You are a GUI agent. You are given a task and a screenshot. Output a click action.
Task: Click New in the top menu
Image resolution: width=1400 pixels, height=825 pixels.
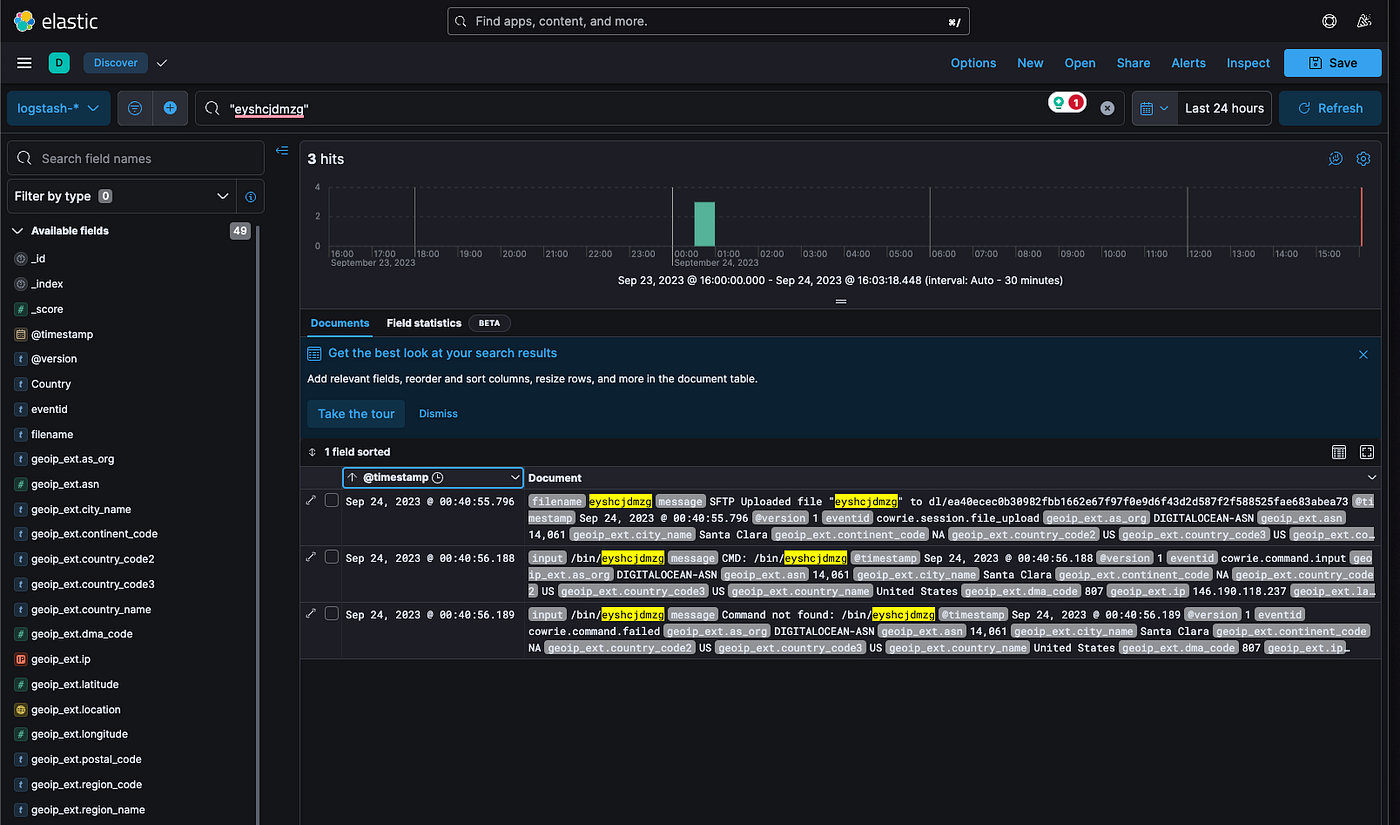coord(1030,63)
